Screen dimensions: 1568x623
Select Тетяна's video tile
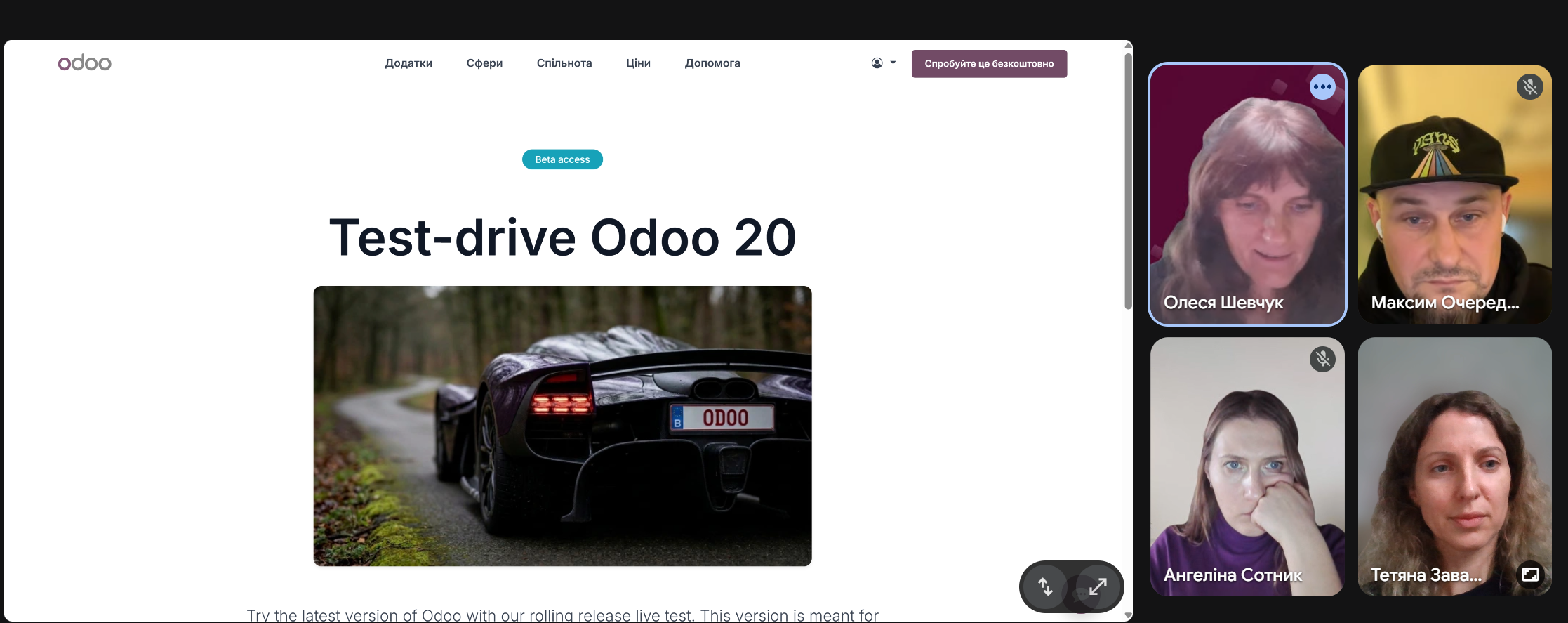pyautogui.click(x=1454, y=466)
